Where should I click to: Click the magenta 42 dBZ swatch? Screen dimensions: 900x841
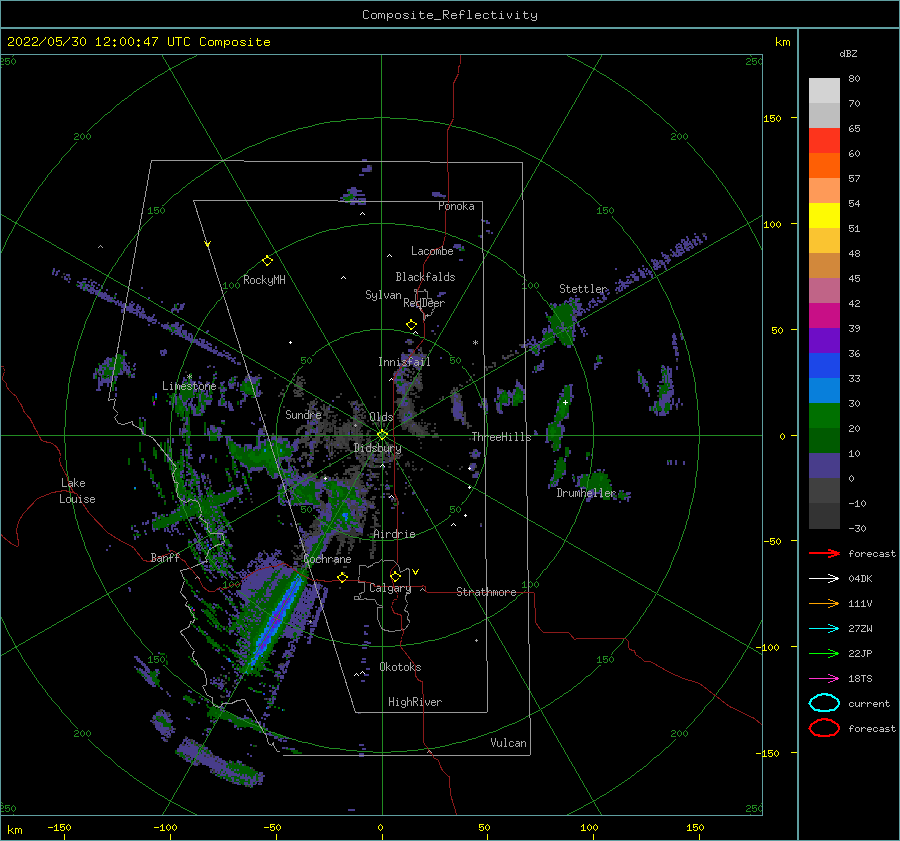pos(824,315)
